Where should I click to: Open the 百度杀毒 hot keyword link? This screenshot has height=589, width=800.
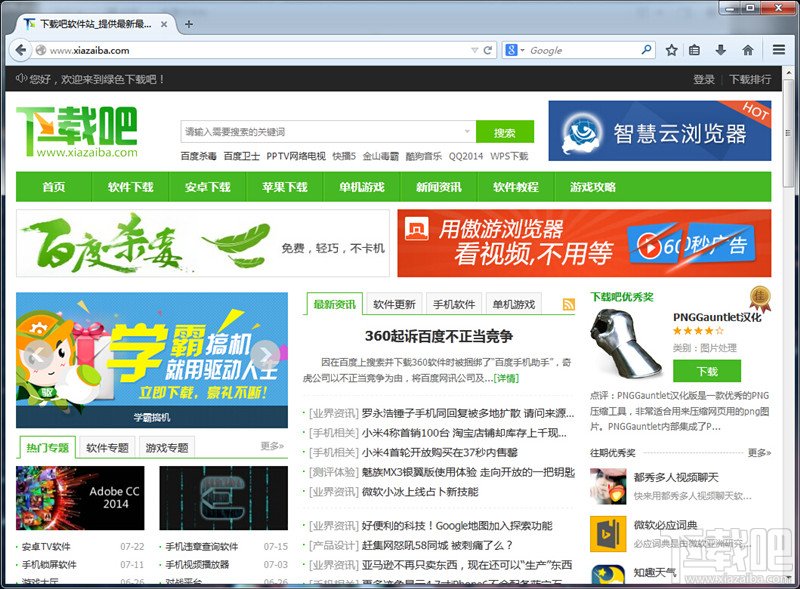pyautogui.click(x=198, y=156)
